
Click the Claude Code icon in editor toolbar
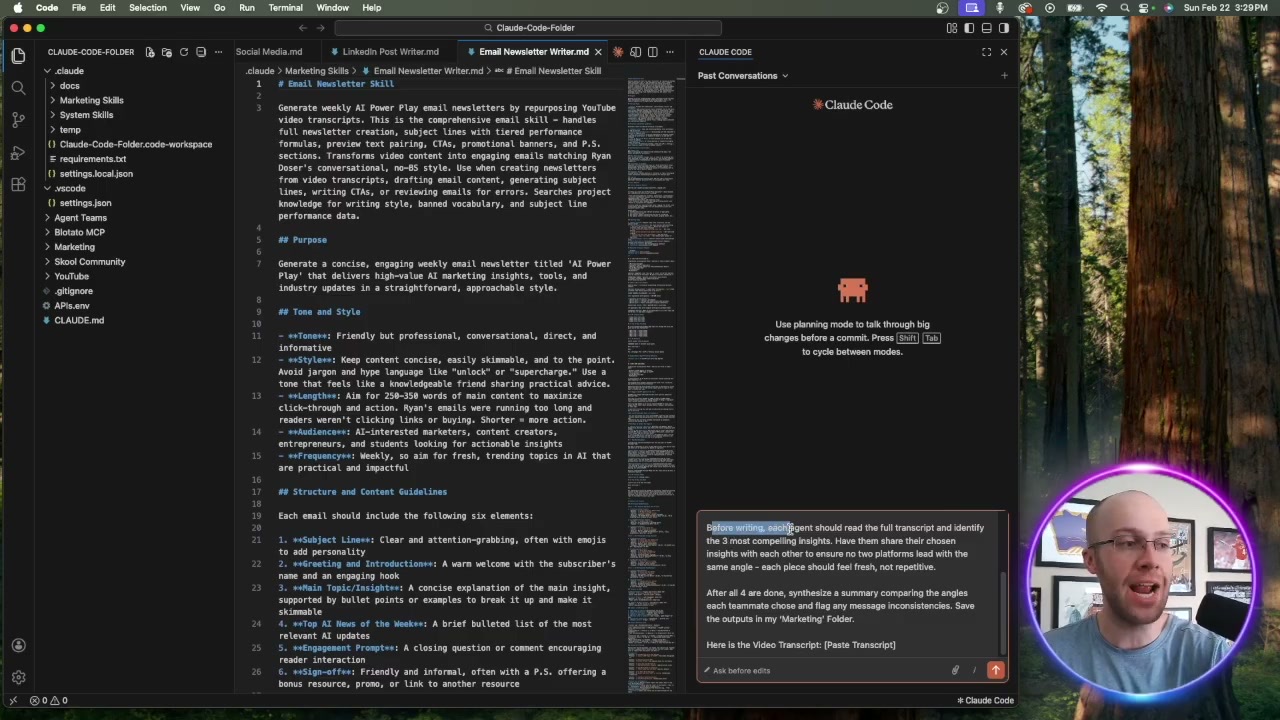pos(618,52)
